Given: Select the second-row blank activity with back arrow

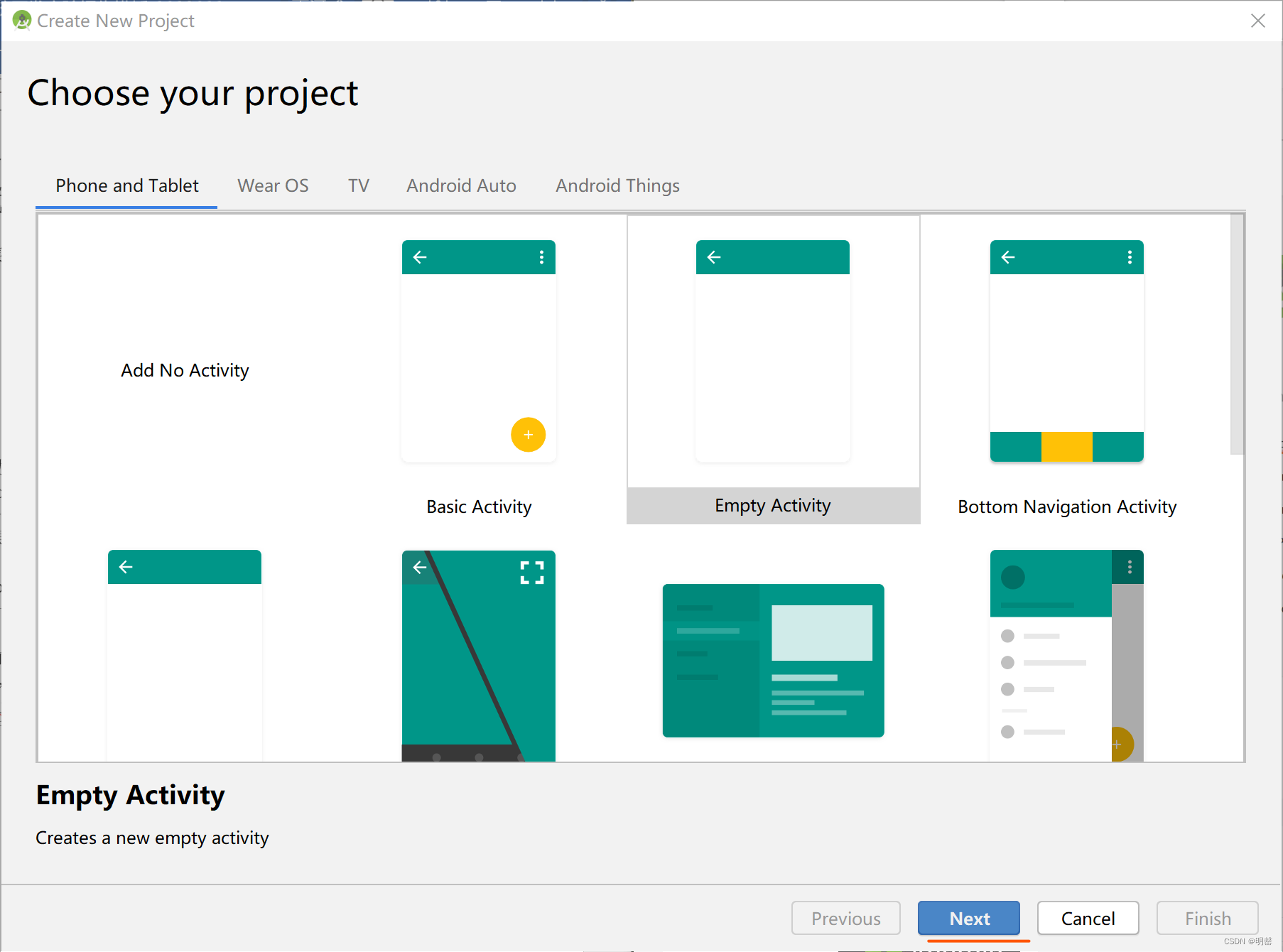Looking at the screenshot, I should tap(185, 656).
